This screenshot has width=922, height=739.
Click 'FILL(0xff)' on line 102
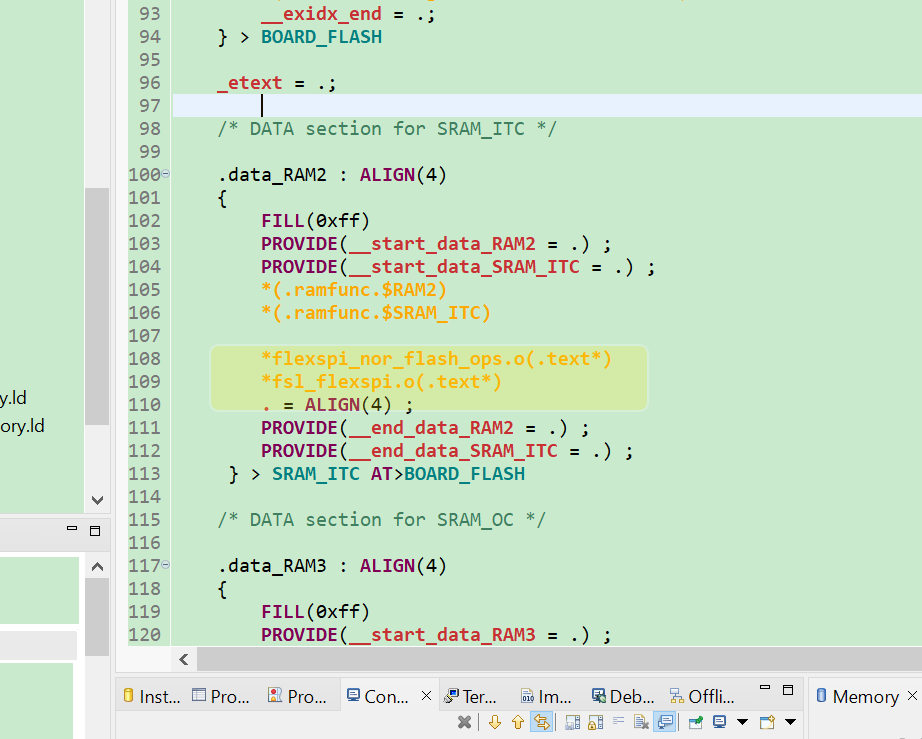[x=315, y=220]
